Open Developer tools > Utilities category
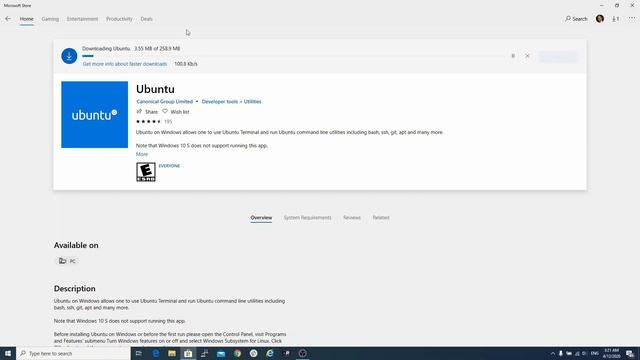The height and width of the screenshot is (360, 640). (x=231, y=102)
